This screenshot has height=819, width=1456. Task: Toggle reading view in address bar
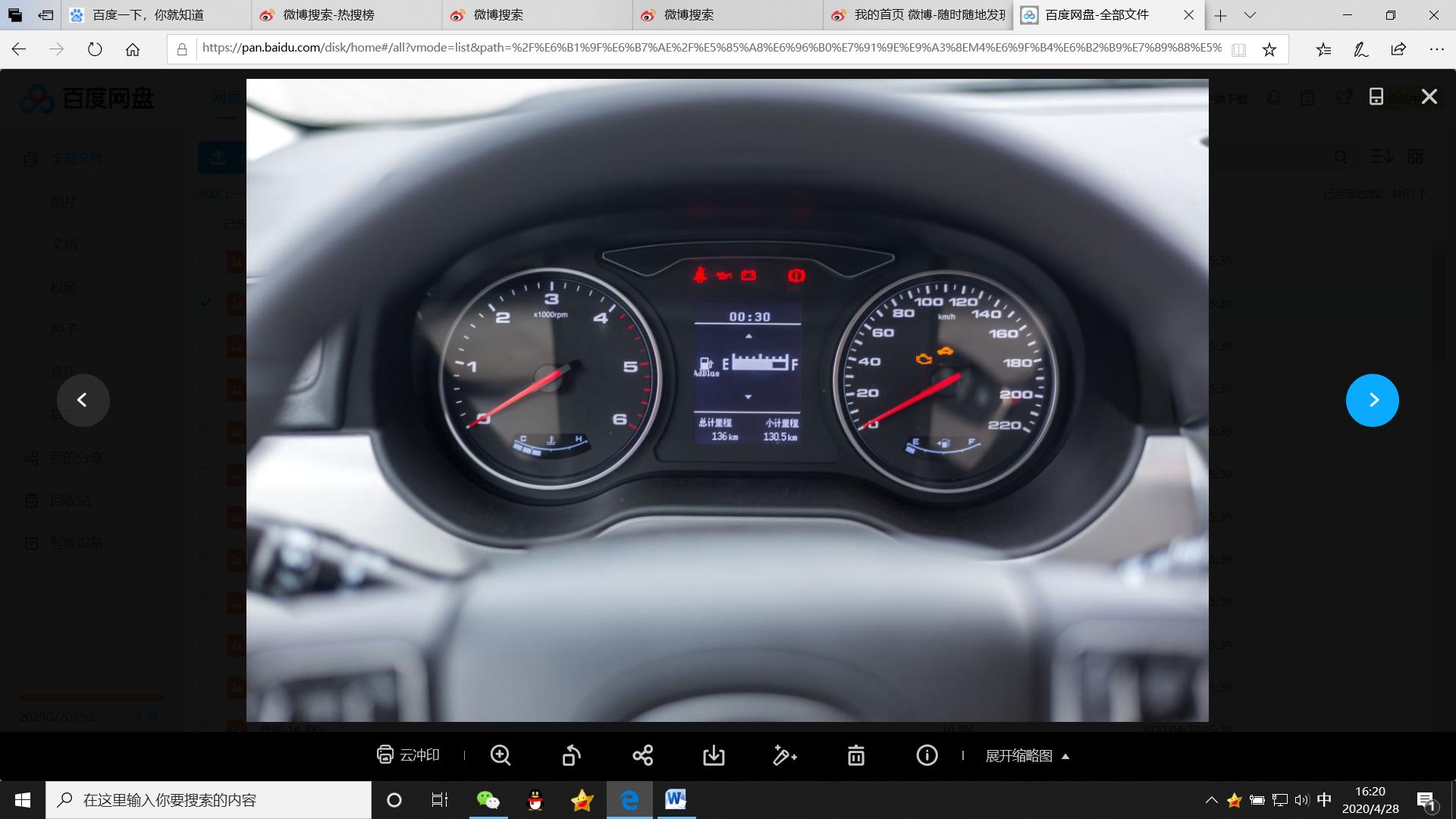tap(1238, 50)
